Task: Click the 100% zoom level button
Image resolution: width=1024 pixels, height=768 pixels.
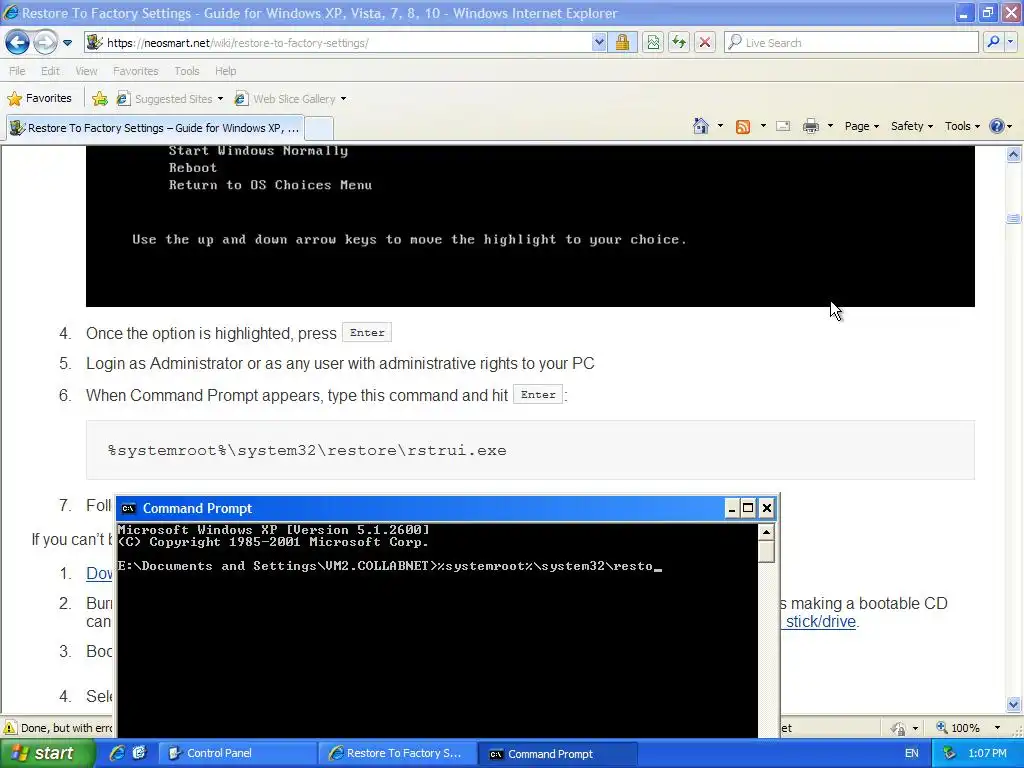Action: [959, 728]
